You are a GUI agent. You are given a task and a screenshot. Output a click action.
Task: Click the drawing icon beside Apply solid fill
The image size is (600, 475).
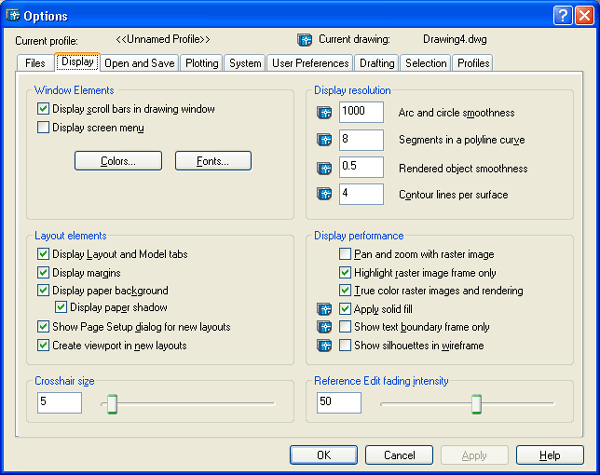pyautogui.click(x=323, y=309)
